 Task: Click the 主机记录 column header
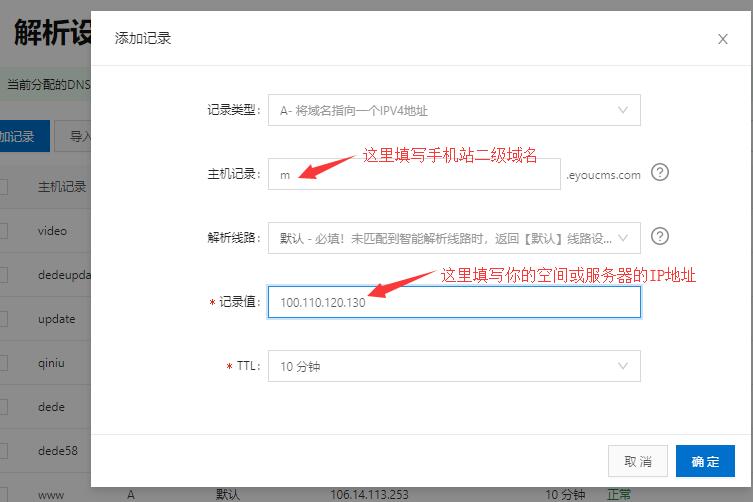click(x=62, y=187)
